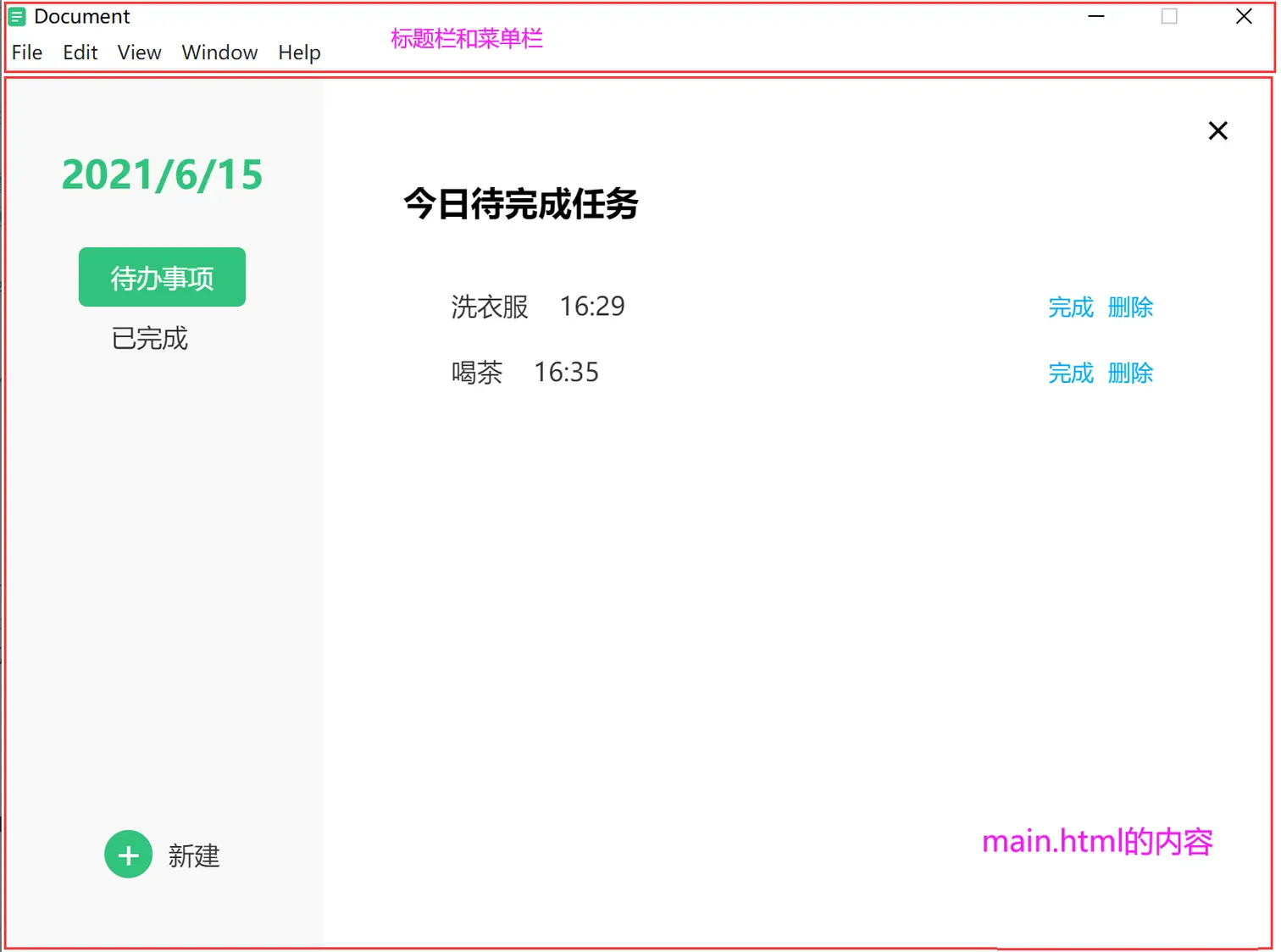The width and height of the screenshot is (1281, 952).
Task: Select the 洗衣服 16:29 task entry
Action: [x=537, y=307]
